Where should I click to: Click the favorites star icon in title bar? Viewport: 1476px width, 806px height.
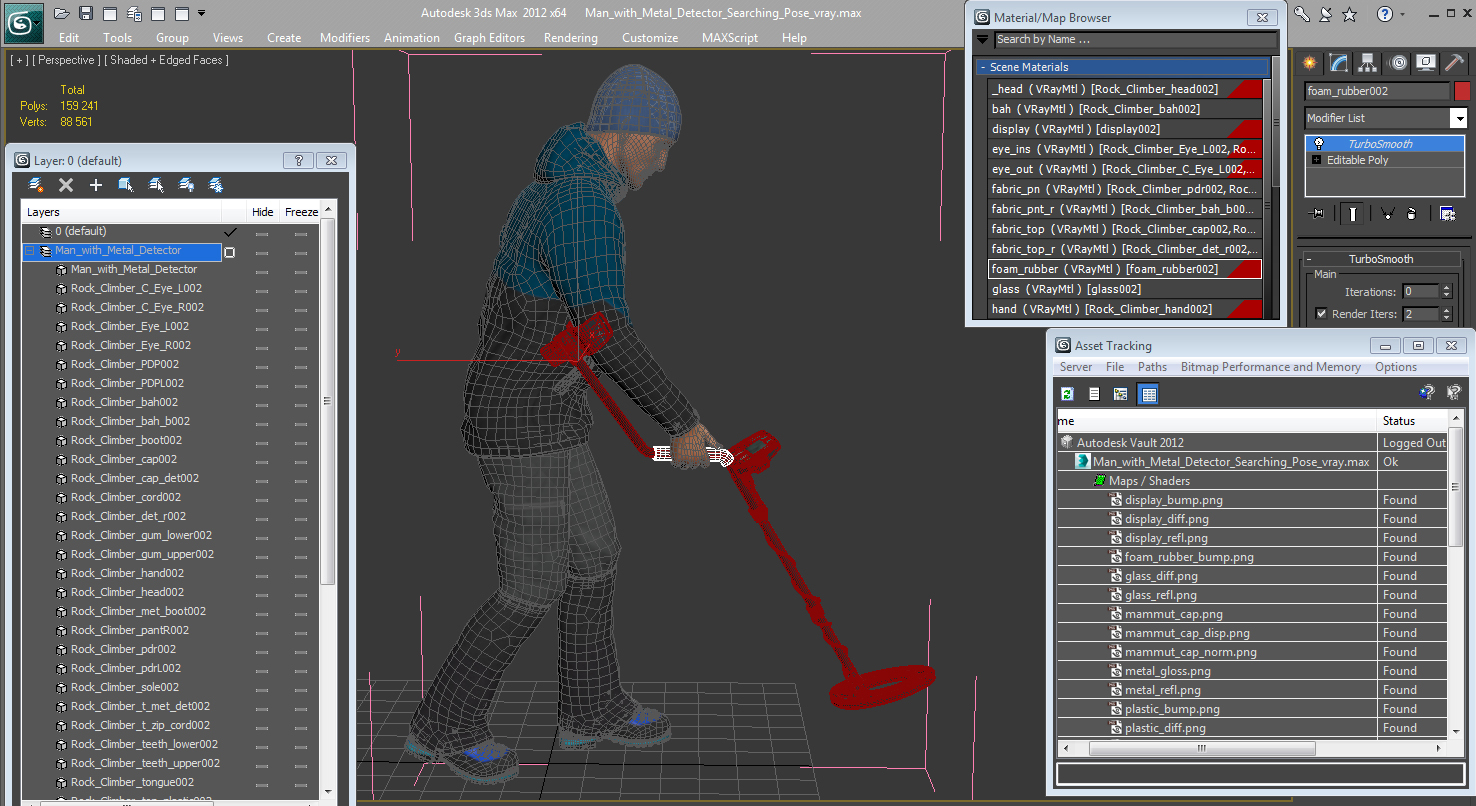click(1350, 14)
